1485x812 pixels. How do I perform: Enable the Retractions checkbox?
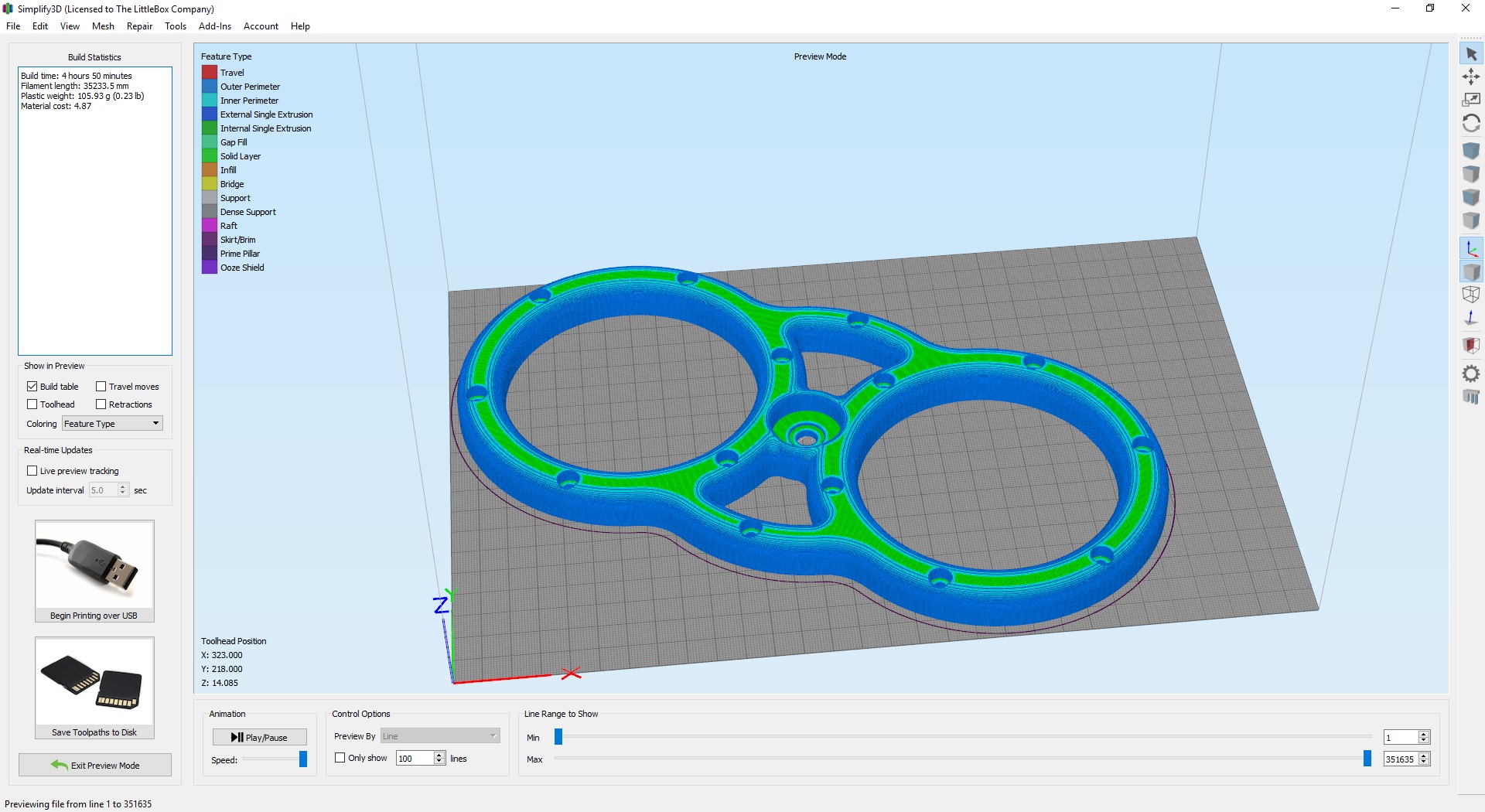coord(101,404)
